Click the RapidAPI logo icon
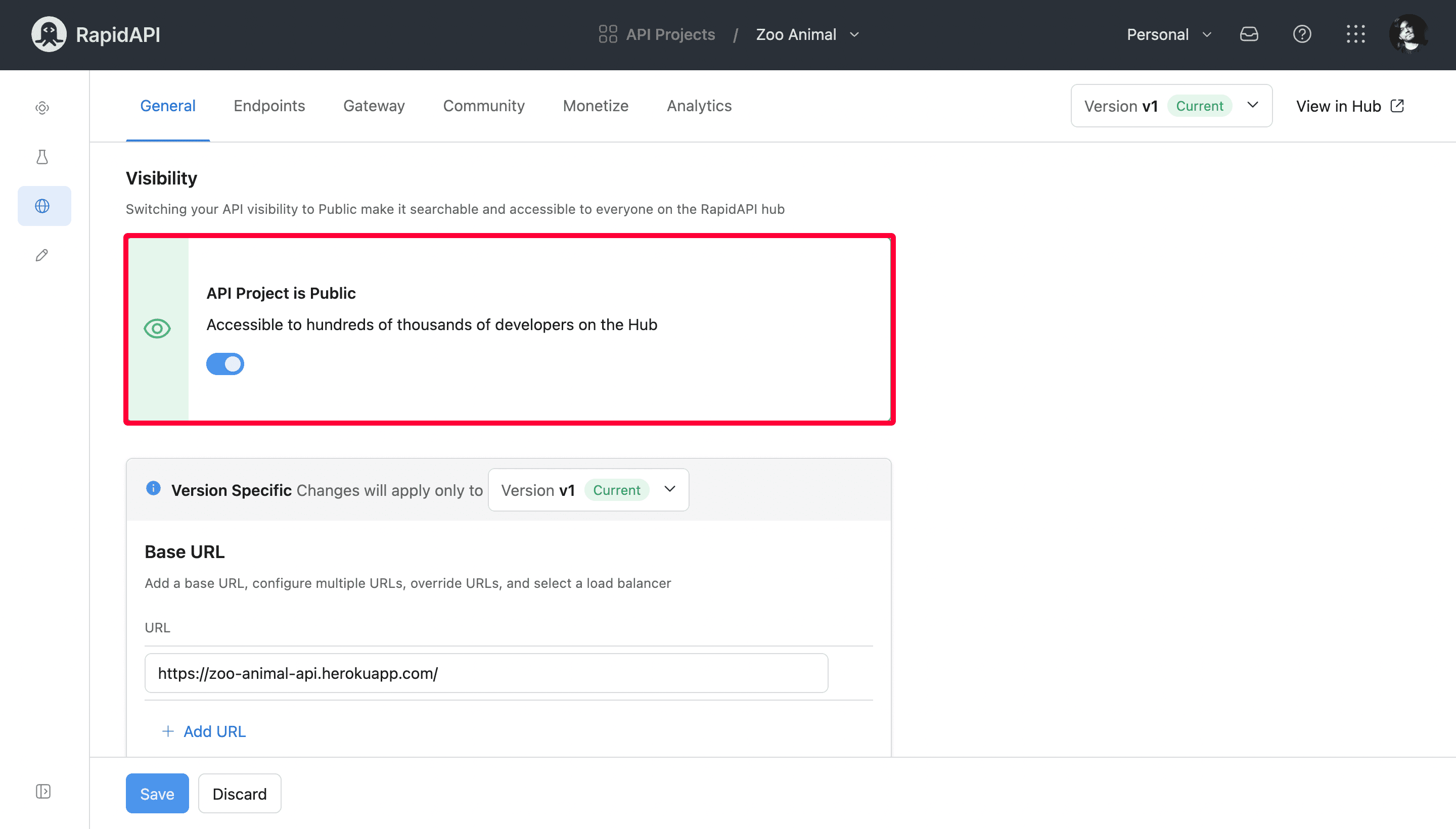This screenshot has width=1456, height=829. (49, 34)
